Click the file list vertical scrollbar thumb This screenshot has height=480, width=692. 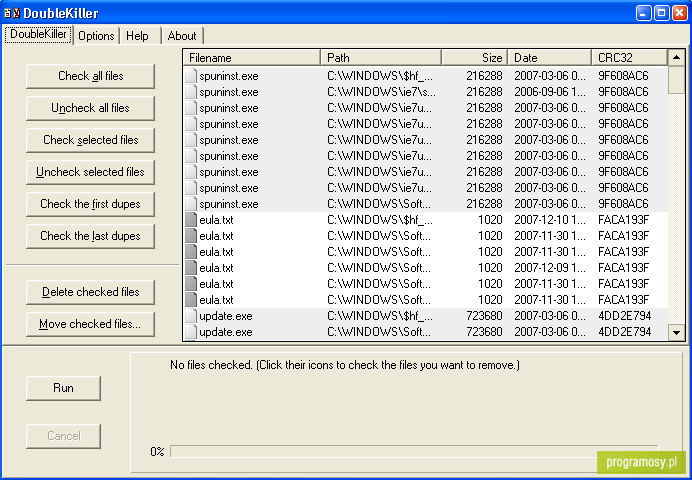click(677, 80)
